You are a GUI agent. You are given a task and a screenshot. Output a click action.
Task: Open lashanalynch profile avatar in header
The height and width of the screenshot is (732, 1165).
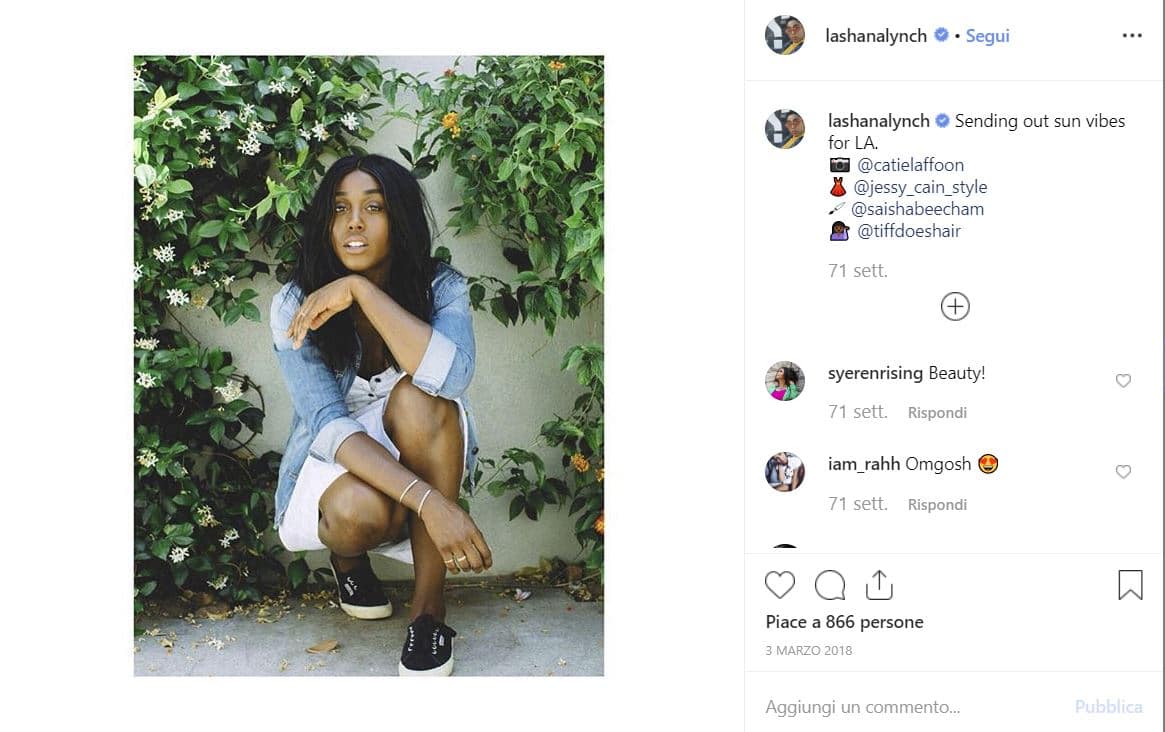point(785,36)
